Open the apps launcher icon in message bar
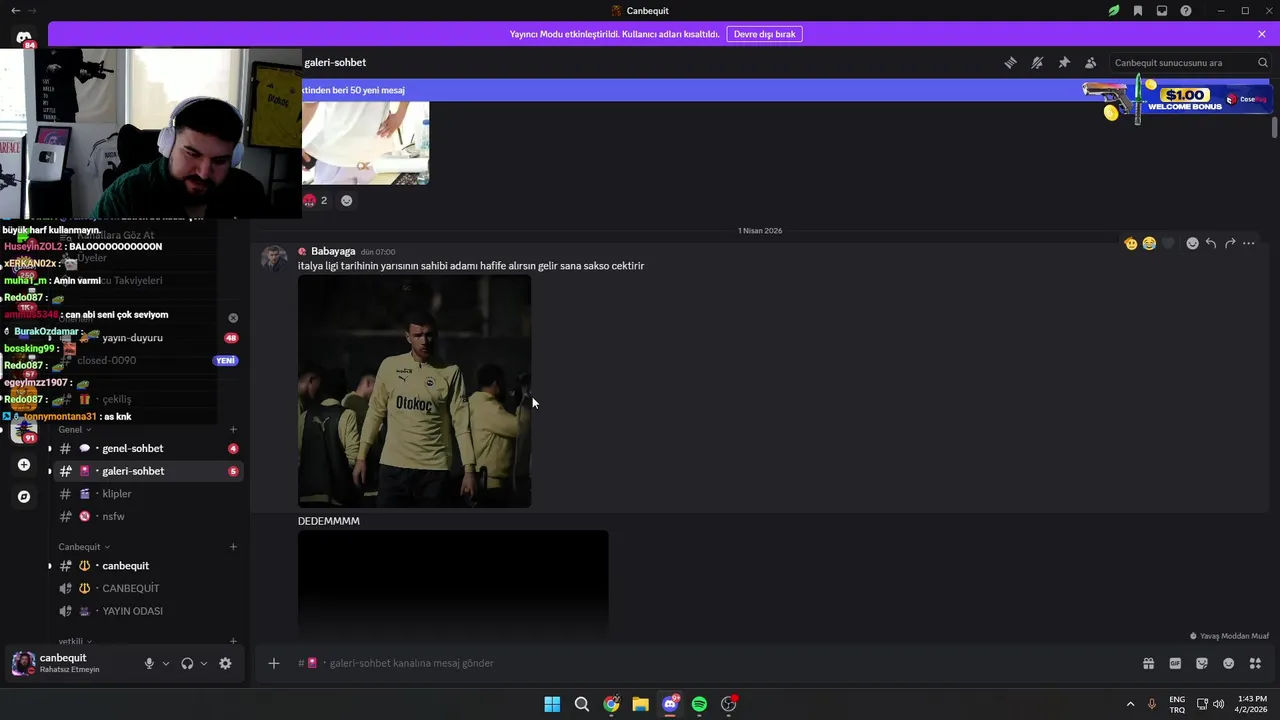The height and width of the screenshot is (720, 1280). point(1256,663)
